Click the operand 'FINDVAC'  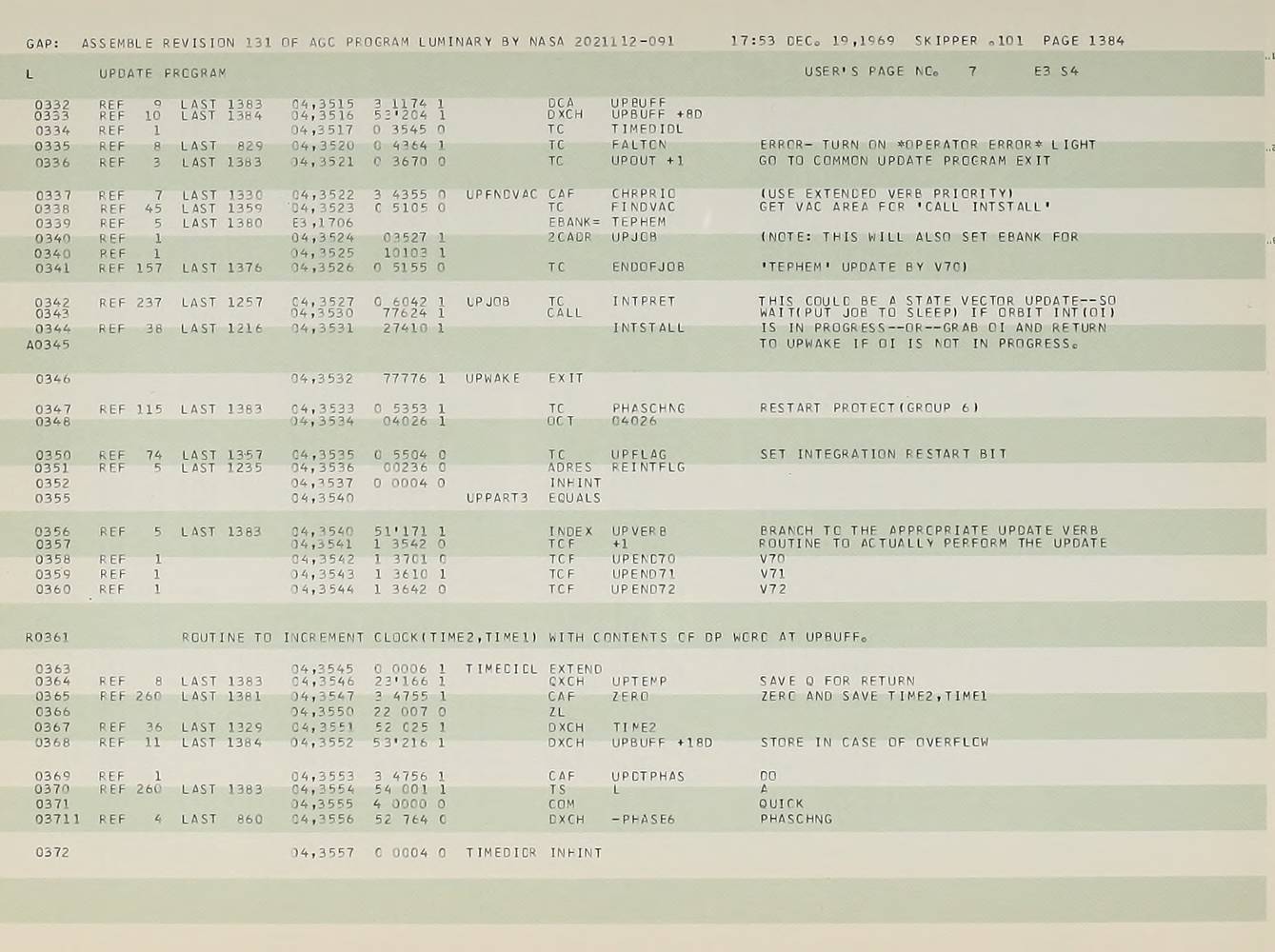644,207
